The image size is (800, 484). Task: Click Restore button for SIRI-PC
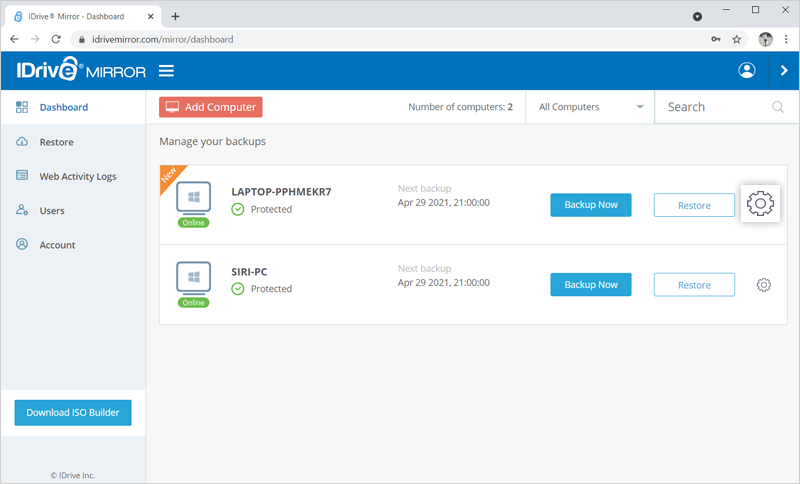click(694, 285)
